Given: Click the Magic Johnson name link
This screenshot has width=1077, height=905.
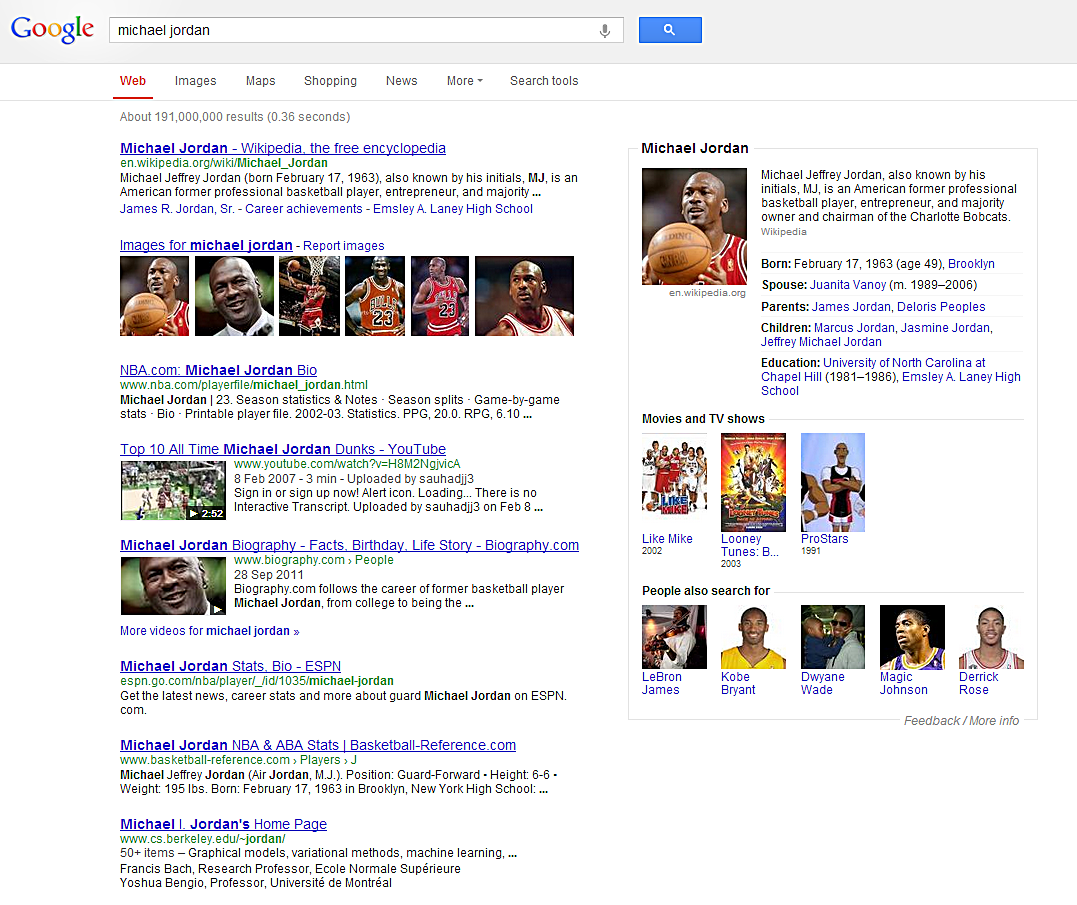Looking at the screenshot, I should coord(904,683).
